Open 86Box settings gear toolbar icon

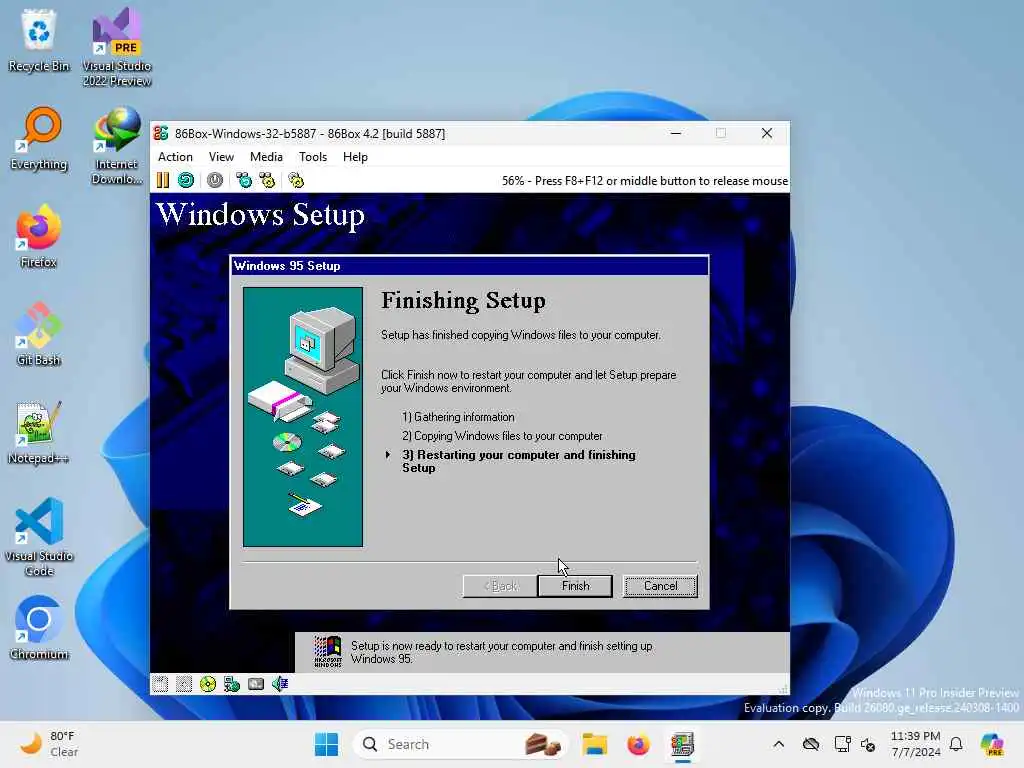click(x=296, y=180)
